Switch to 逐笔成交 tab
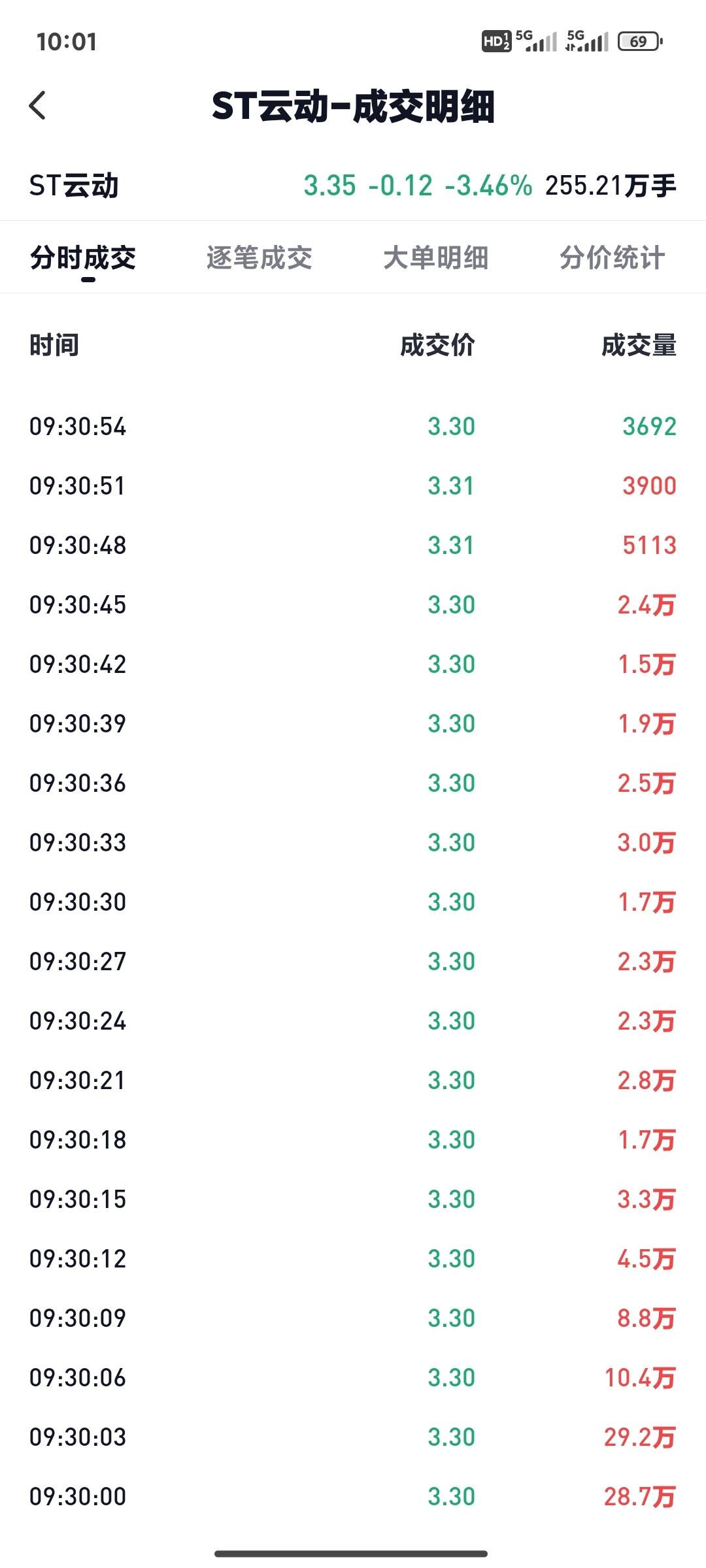Screen dimensions: 706x1568 260,257
